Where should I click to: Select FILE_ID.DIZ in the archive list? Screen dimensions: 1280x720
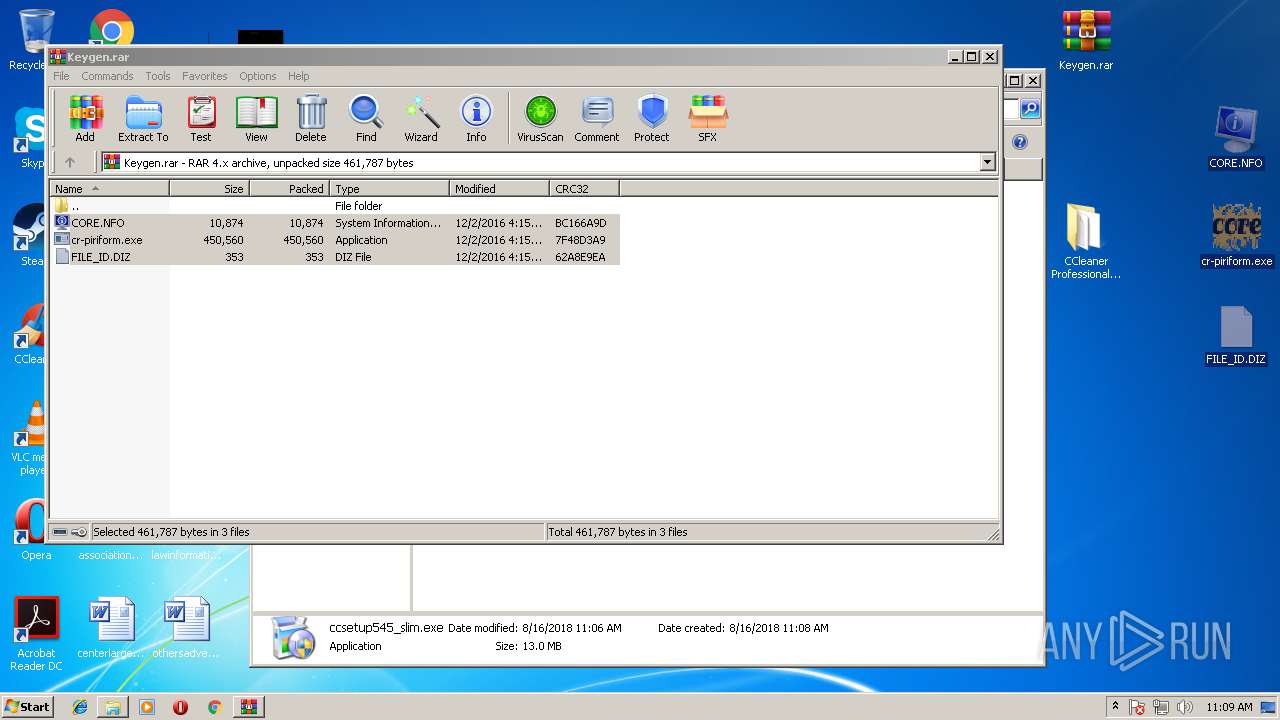[x=335, y=257]
